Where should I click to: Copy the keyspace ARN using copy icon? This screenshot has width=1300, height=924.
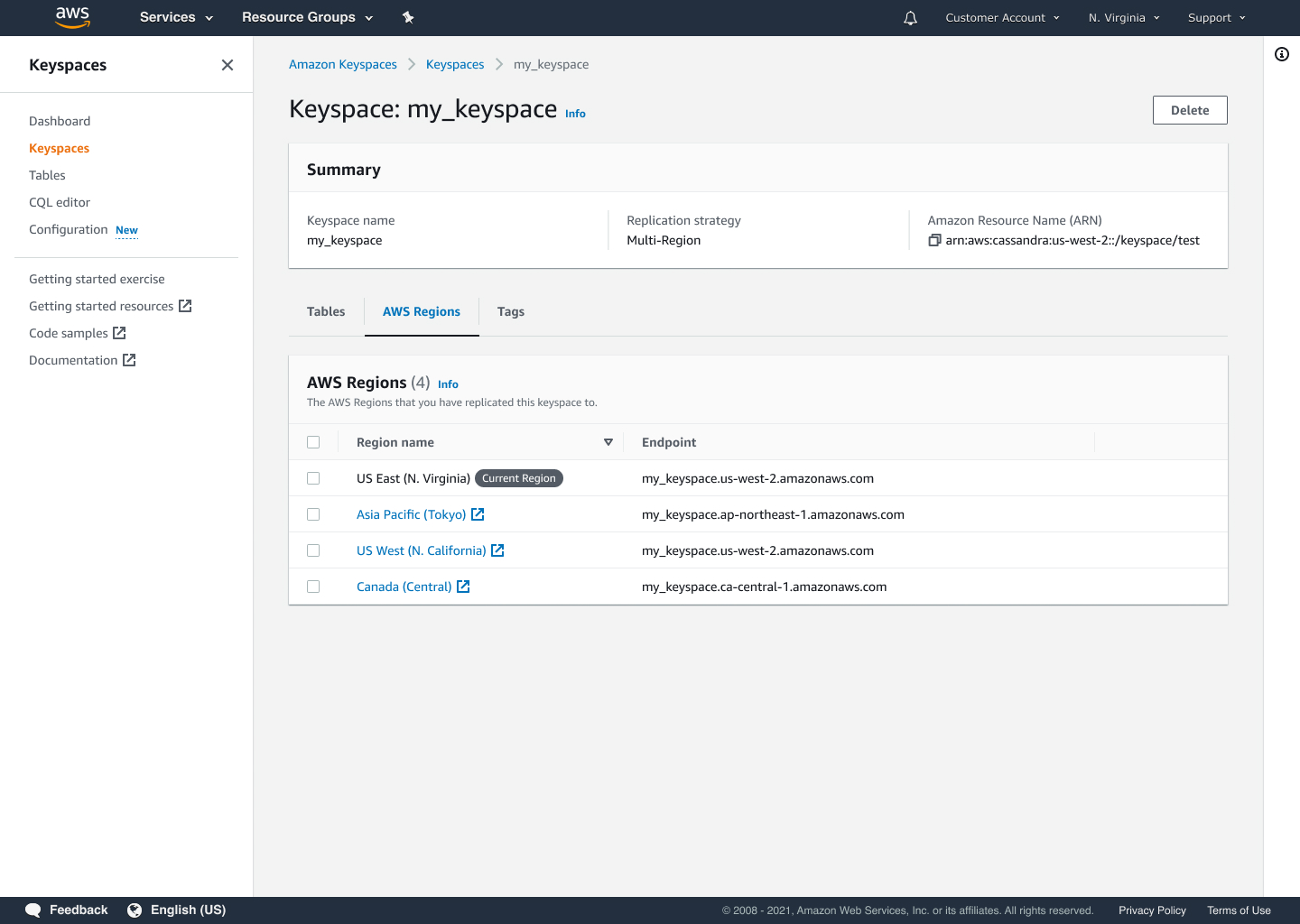934,240
